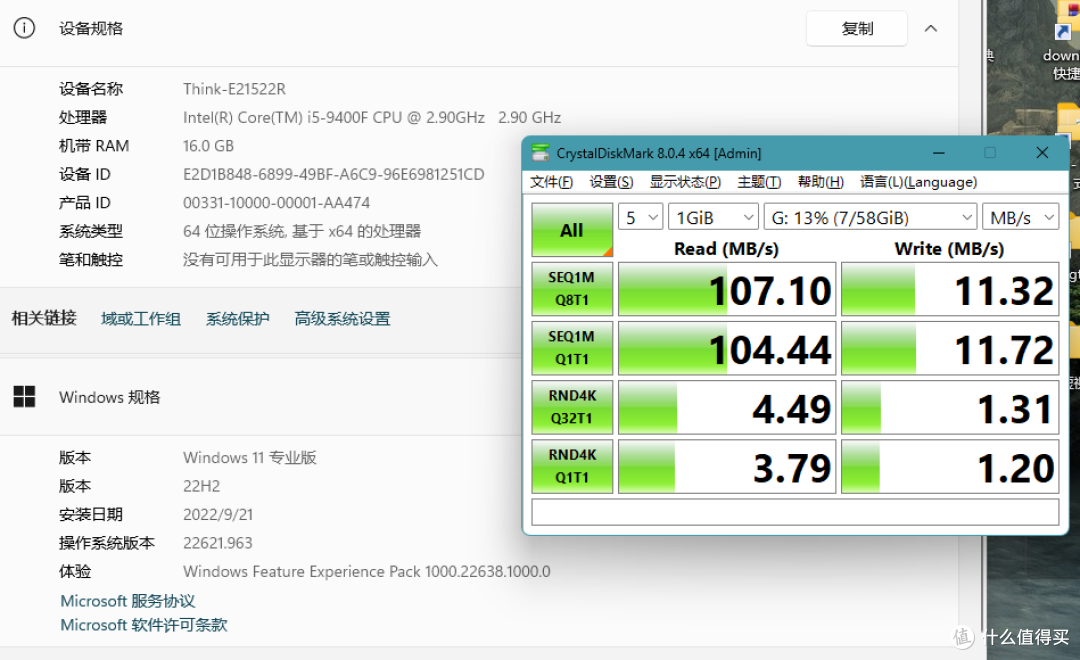
Task: Click the 104.44 read result bar
Action: click(727, 348)
